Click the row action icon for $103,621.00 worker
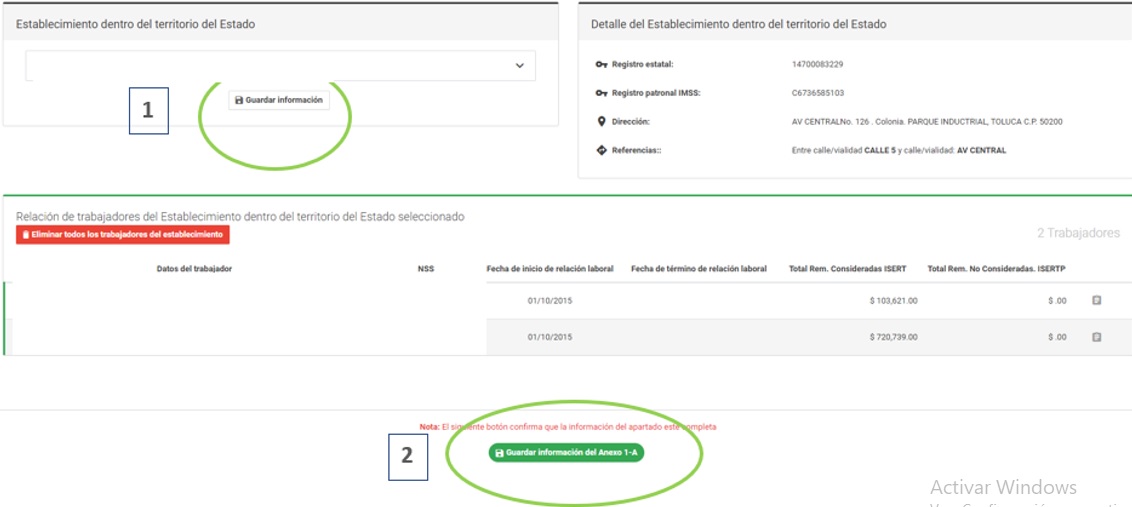 pyautogui.click(x=1096, y=300)
